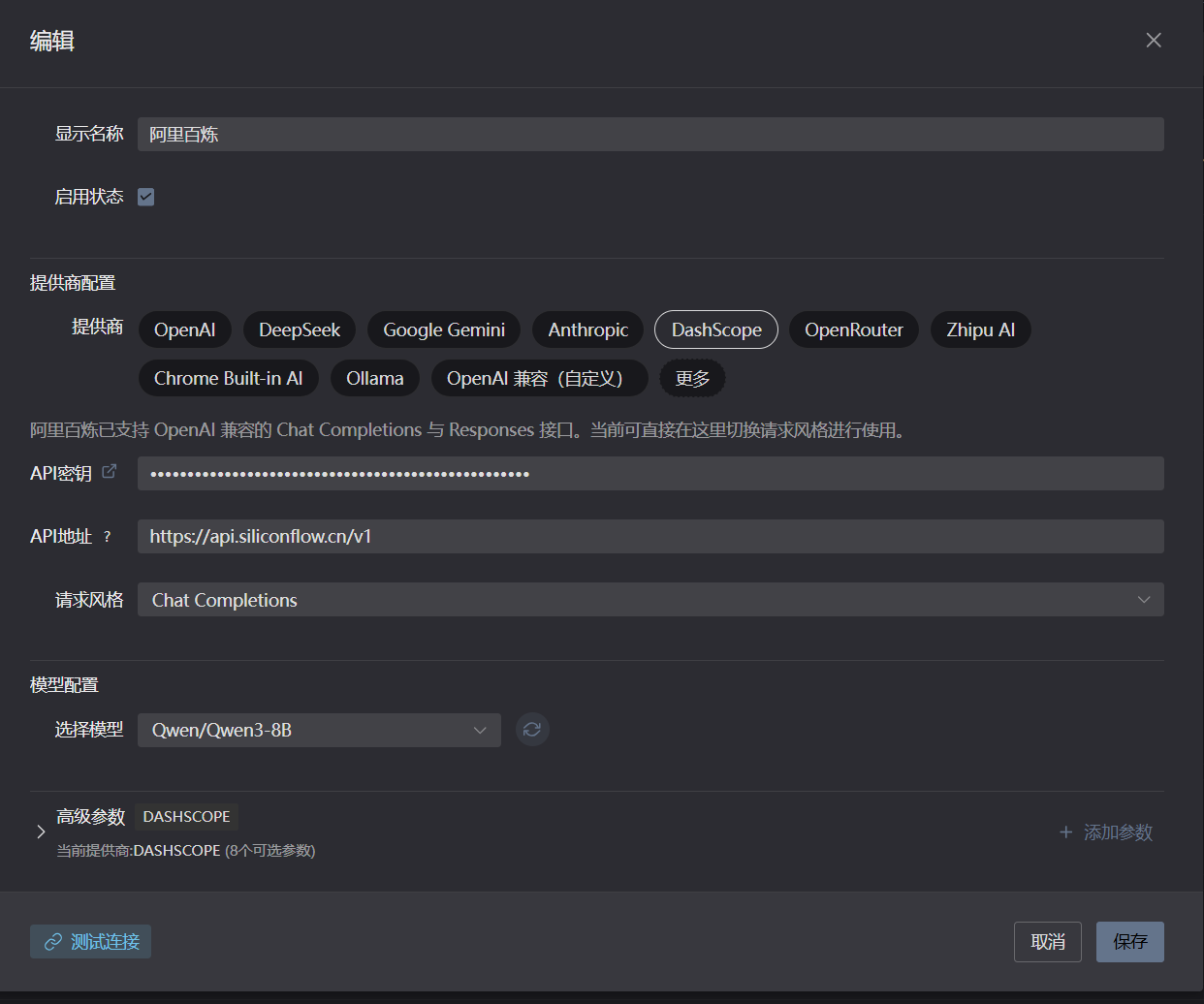Click the API地址 URL field
Image resolution: width=1204 pixels, height=1004 pixels.
tap(650, 537)
